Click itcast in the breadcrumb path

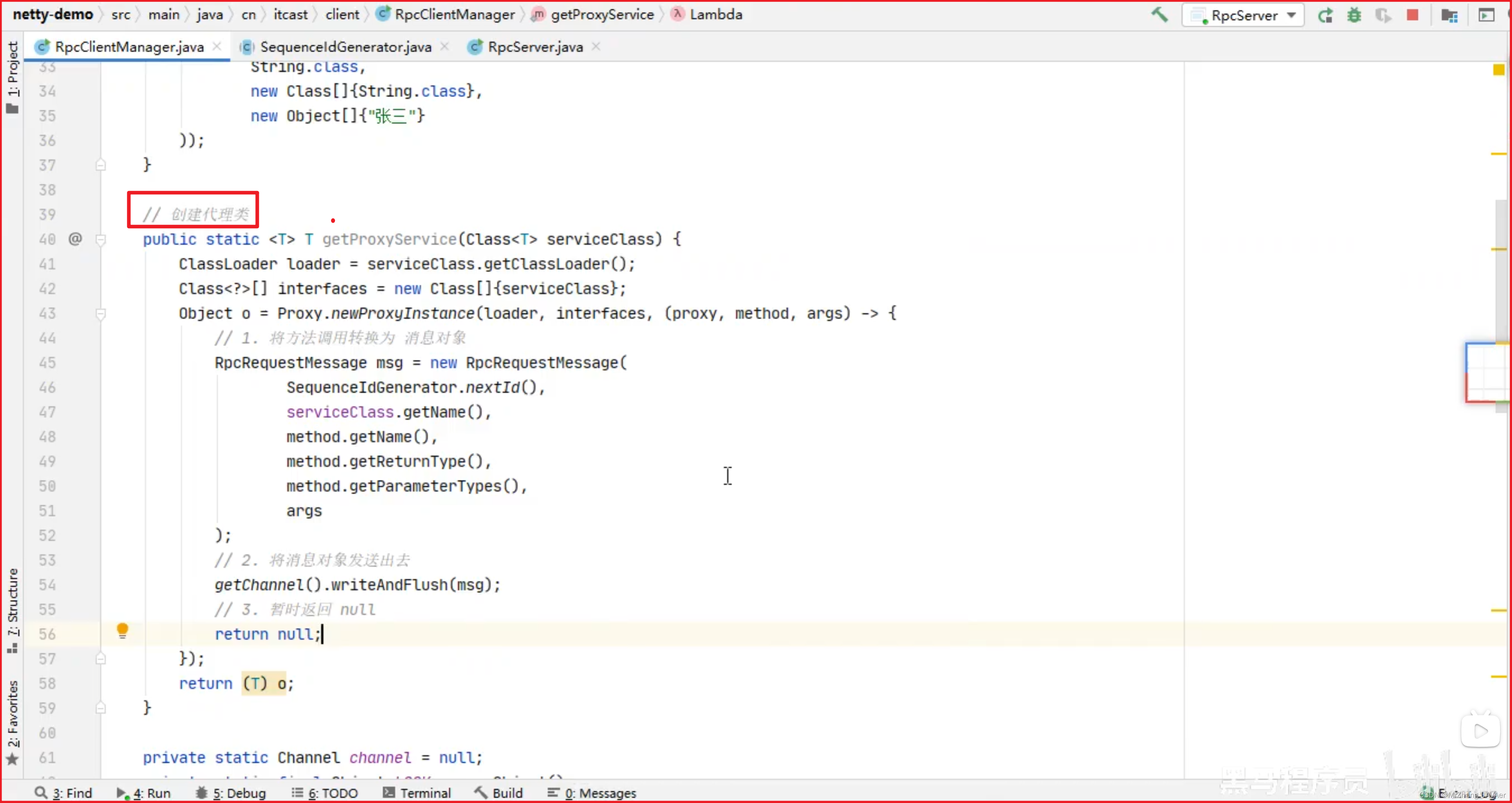(x=290, y=15)
